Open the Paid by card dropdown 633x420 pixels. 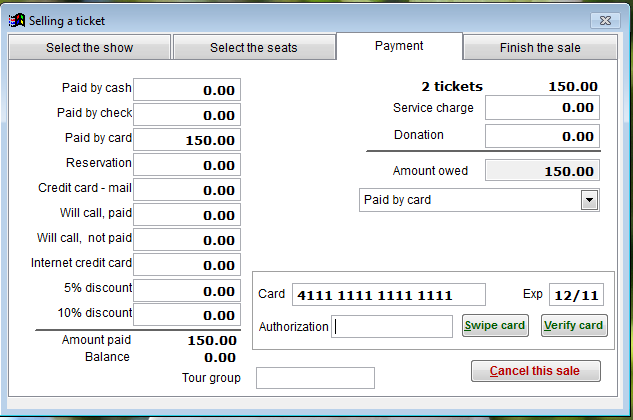click(590, 201)
